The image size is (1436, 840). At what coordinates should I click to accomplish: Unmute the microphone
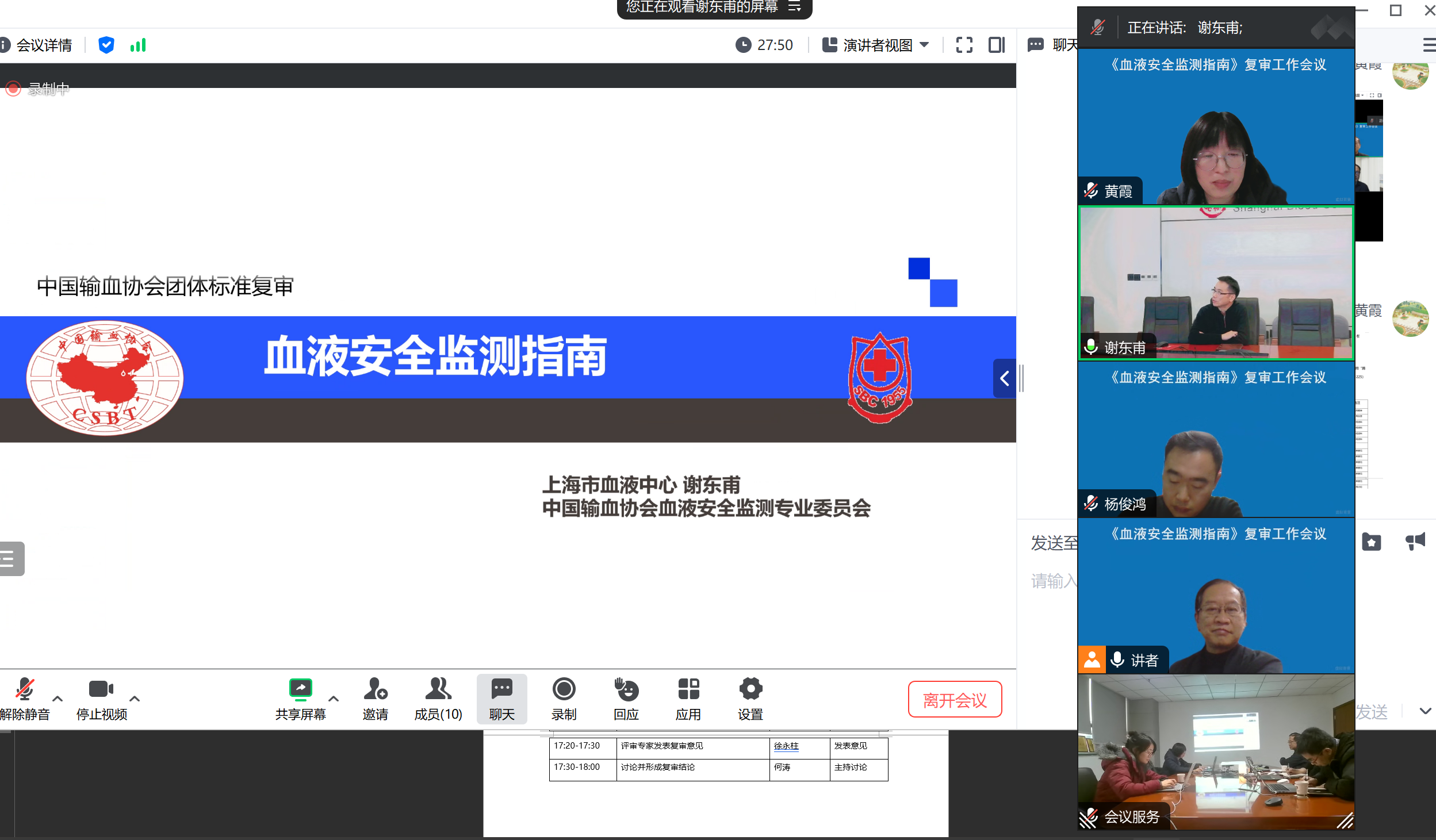tap(25, 699)
